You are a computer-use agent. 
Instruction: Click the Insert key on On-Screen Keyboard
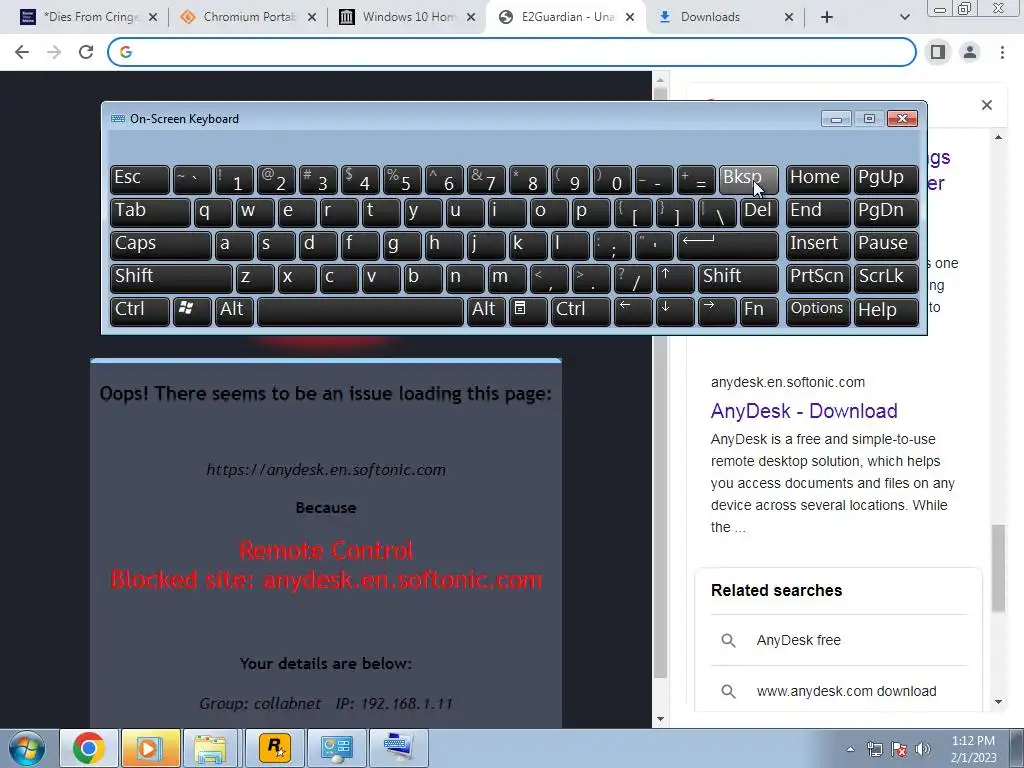point(818,245)
